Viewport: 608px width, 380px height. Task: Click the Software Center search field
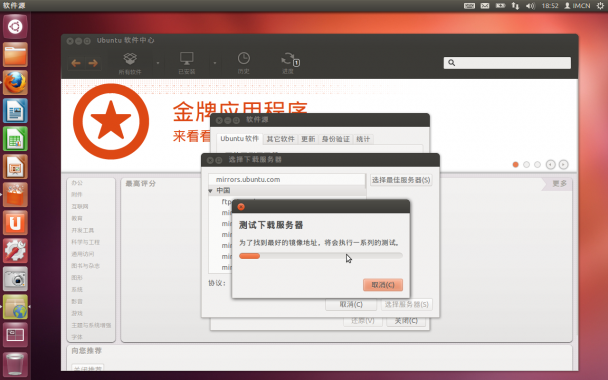(x=507, y=63)
